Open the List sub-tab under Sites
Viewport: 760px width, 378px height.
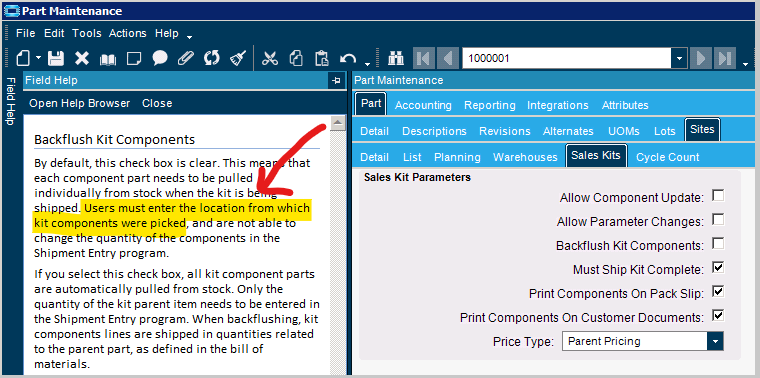[412, 157]
